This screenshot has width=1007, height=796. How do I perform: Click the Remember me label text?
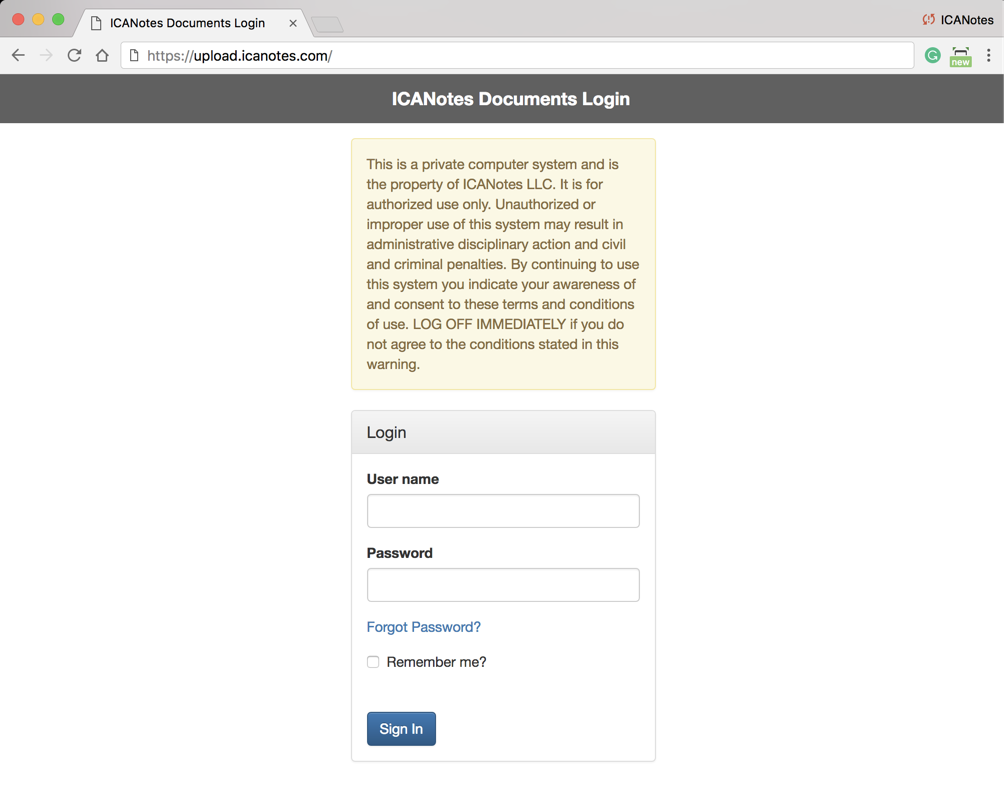click(436, 662)
